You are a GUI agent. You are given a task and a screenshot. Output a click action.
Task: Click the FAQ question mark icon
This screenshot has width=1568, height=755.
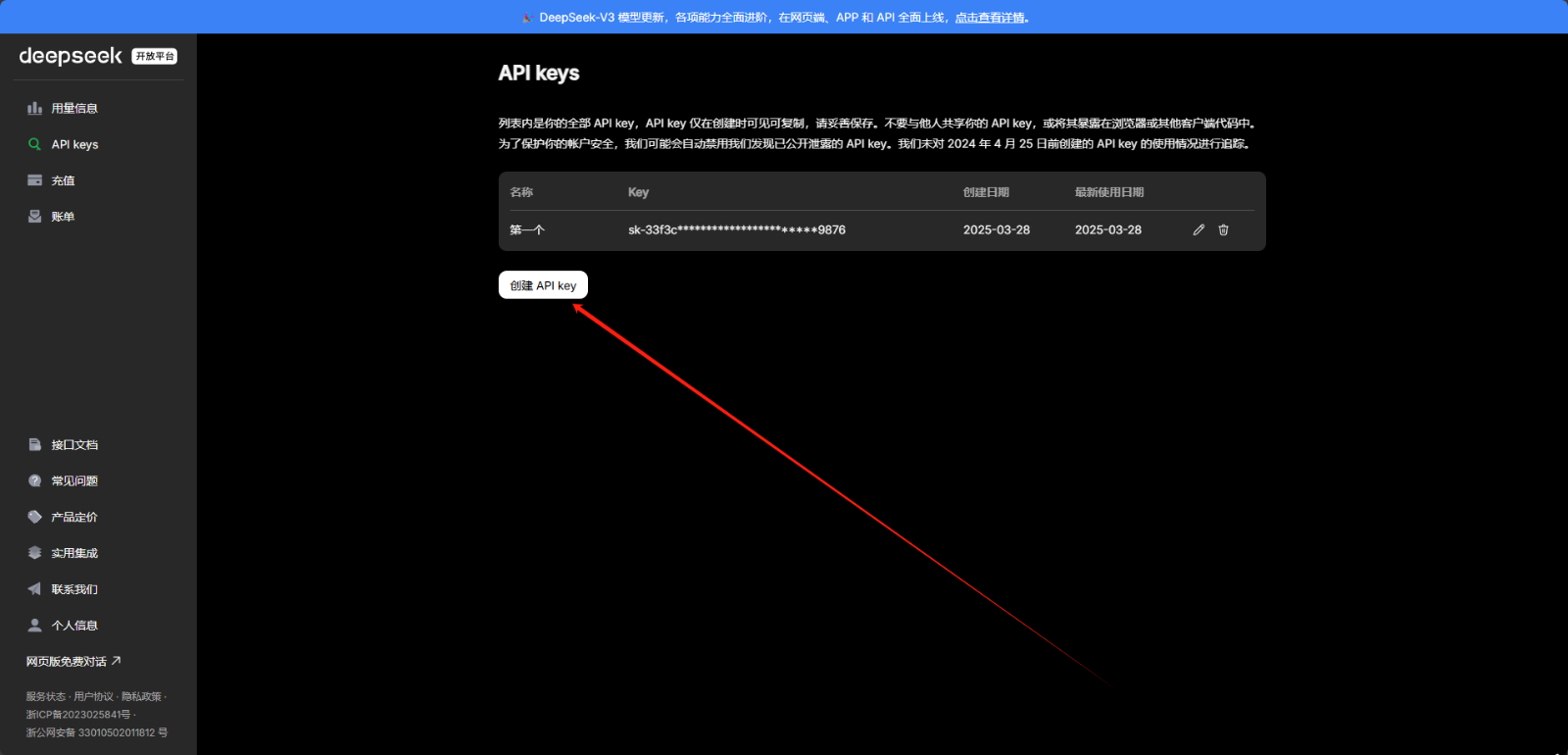point(34,481)
